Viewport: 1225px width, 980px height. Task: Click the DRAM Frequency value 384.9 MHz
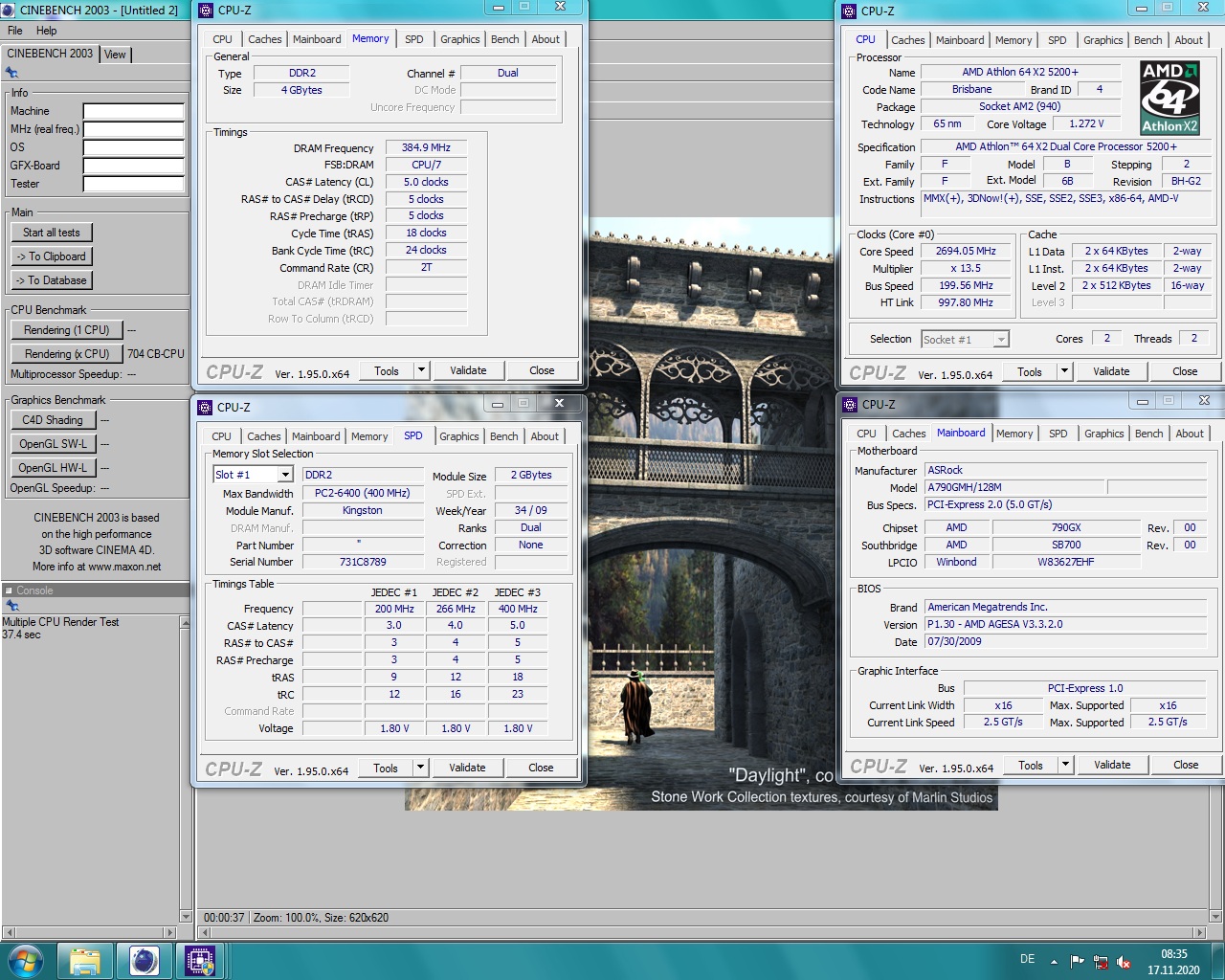click(x=426, y=147)
